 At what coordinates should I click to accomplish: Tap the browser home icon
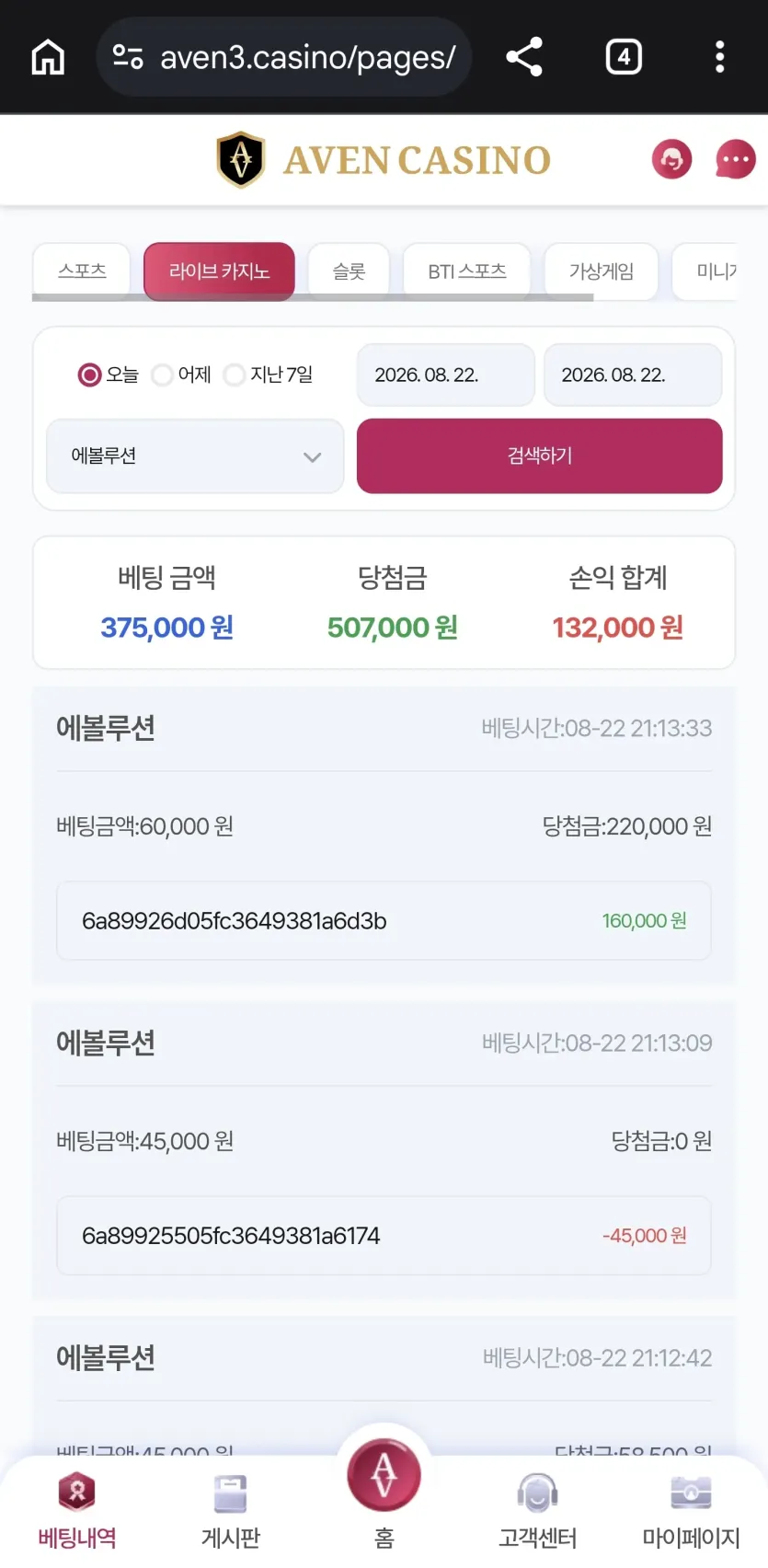tap(48, 57)
